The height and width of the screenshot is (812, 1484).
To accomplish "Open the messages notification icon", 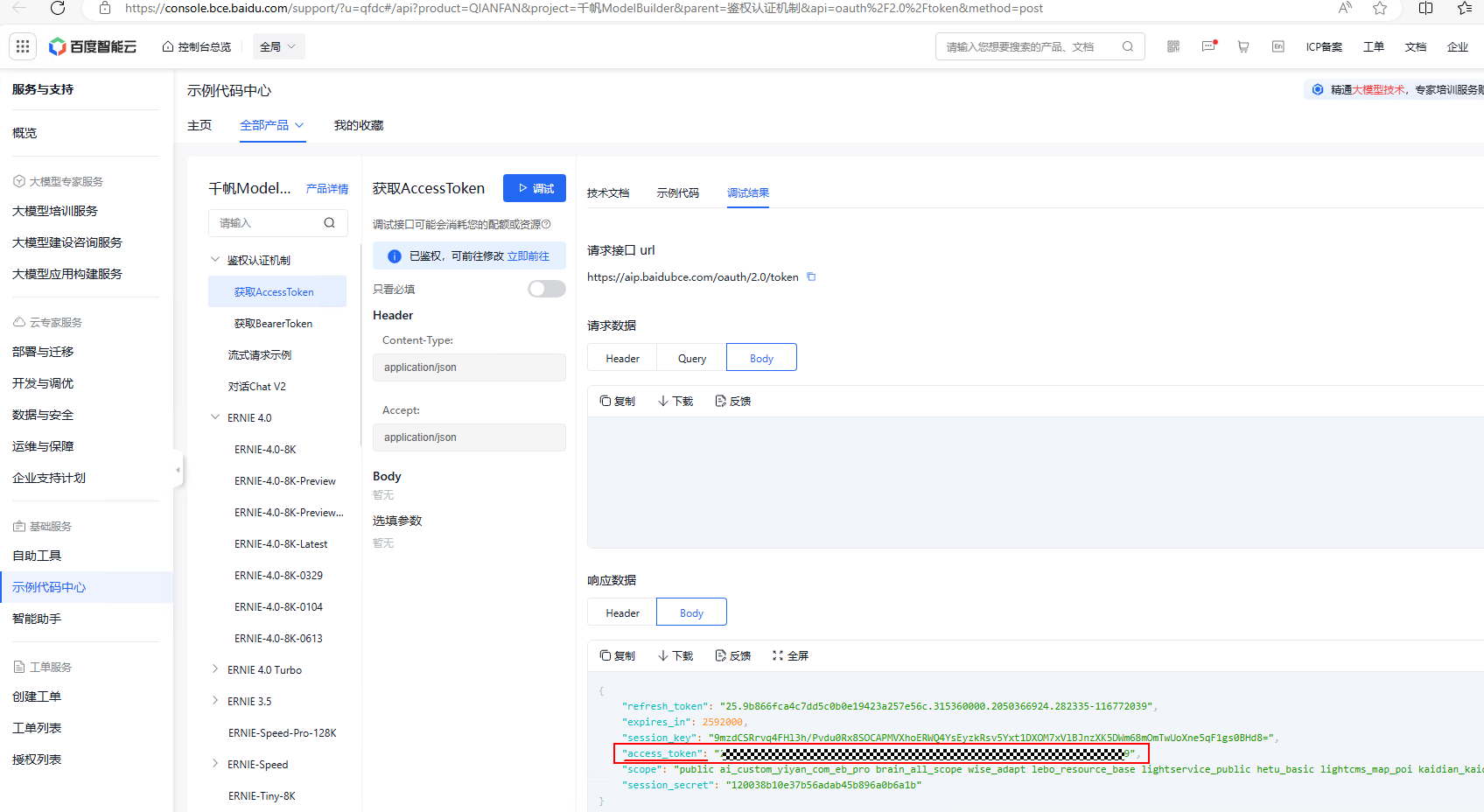I will click(1208, 46).
